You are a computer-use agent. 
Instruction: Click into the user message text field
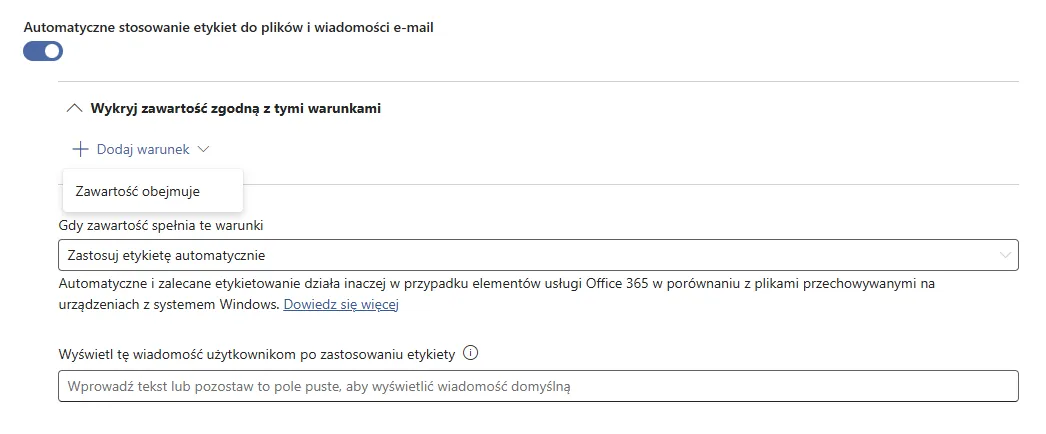click(x=538, y=386)
